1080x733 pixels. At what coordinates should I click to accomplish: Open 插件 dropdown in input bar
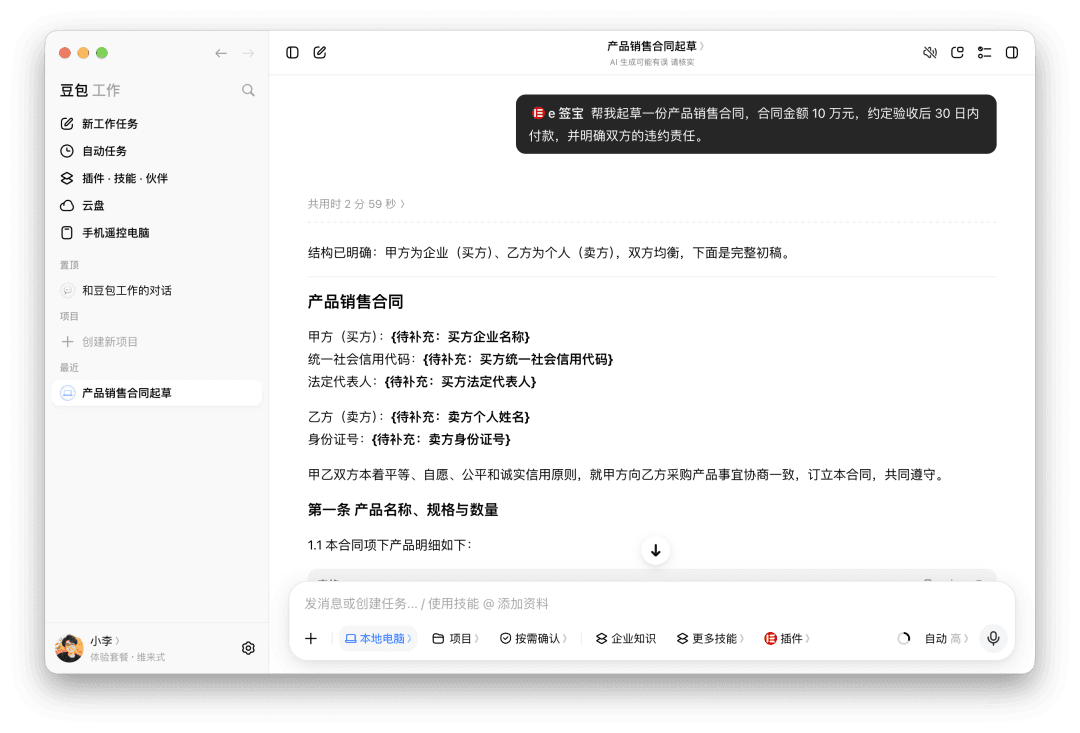point(787,639)
